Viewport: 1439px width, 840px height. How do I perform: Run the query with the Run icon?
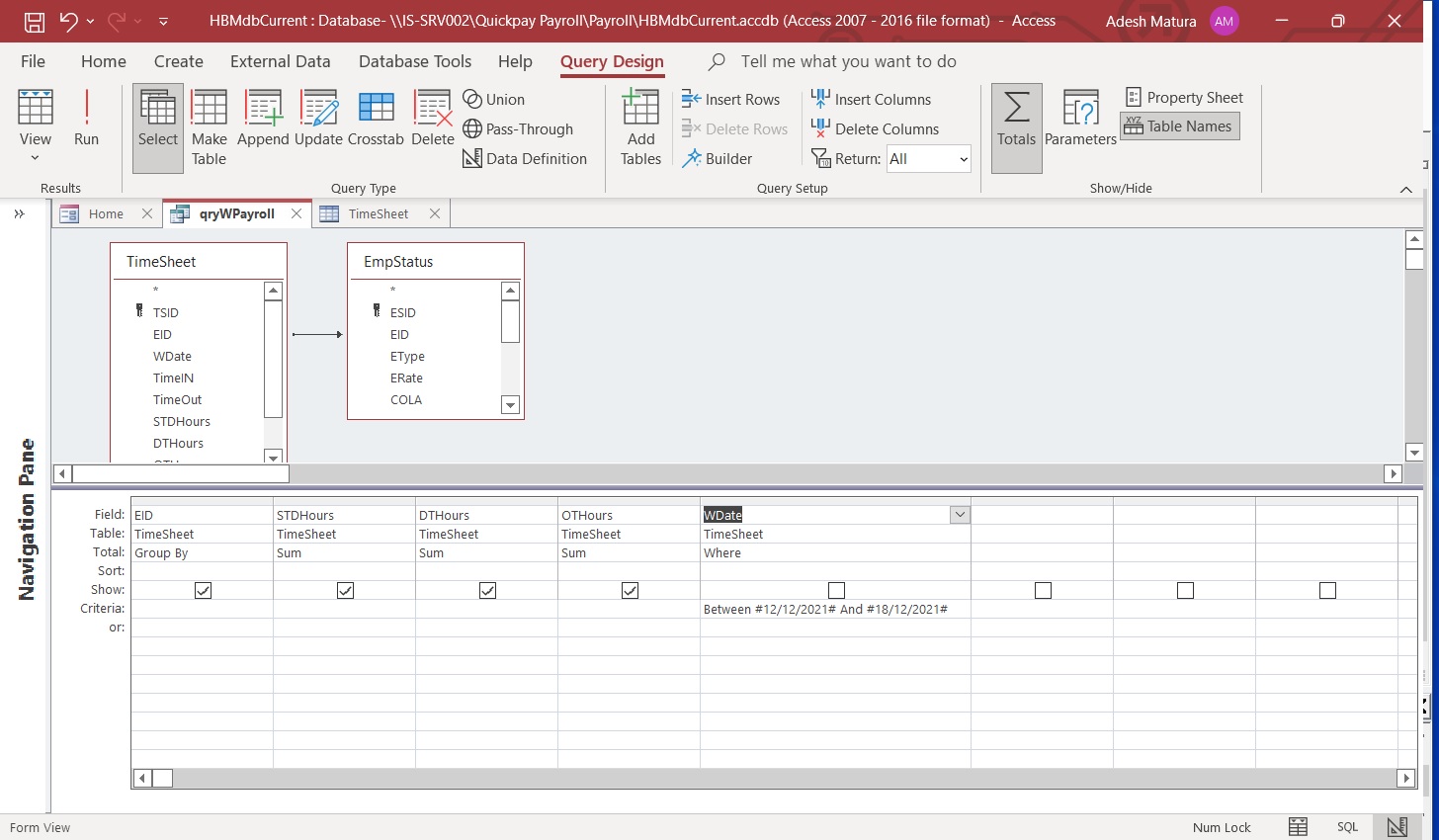click(x=87, y=118)
